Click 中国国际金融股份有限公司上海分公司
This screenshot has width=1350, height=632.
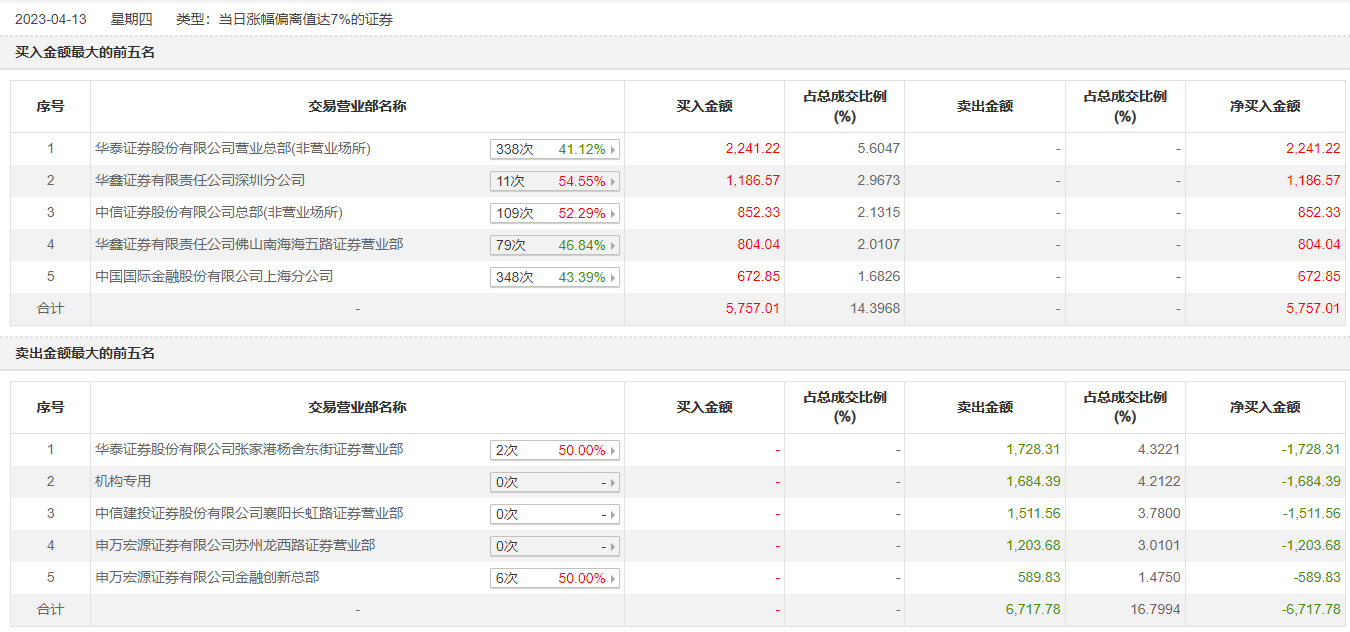coord(214,277)
